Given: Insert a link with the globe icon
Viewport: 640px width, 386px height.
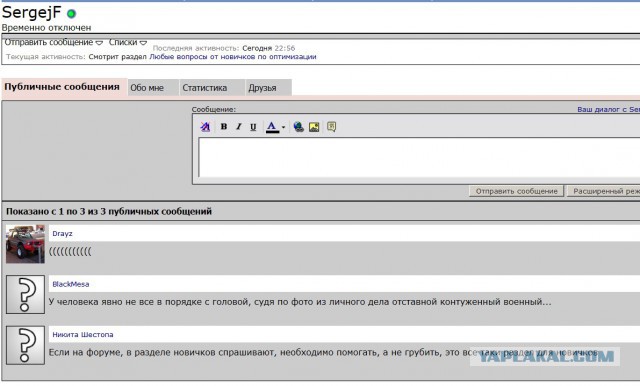Looking at the screenshot, I should tap(298, 127).
